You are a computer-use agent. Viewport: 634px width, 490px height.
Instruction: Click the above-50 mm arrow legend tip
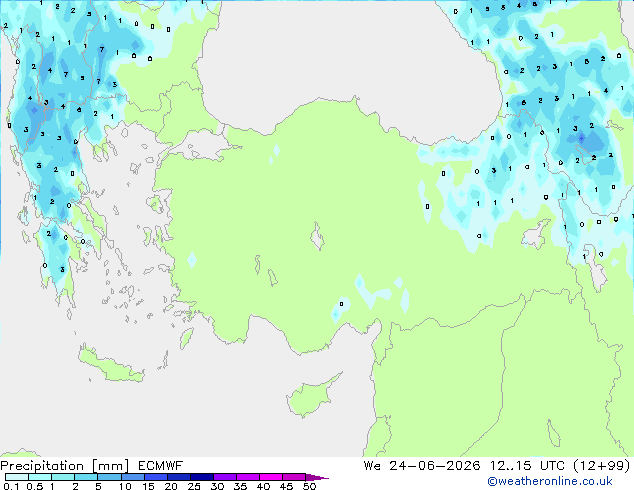coord(317,477)
